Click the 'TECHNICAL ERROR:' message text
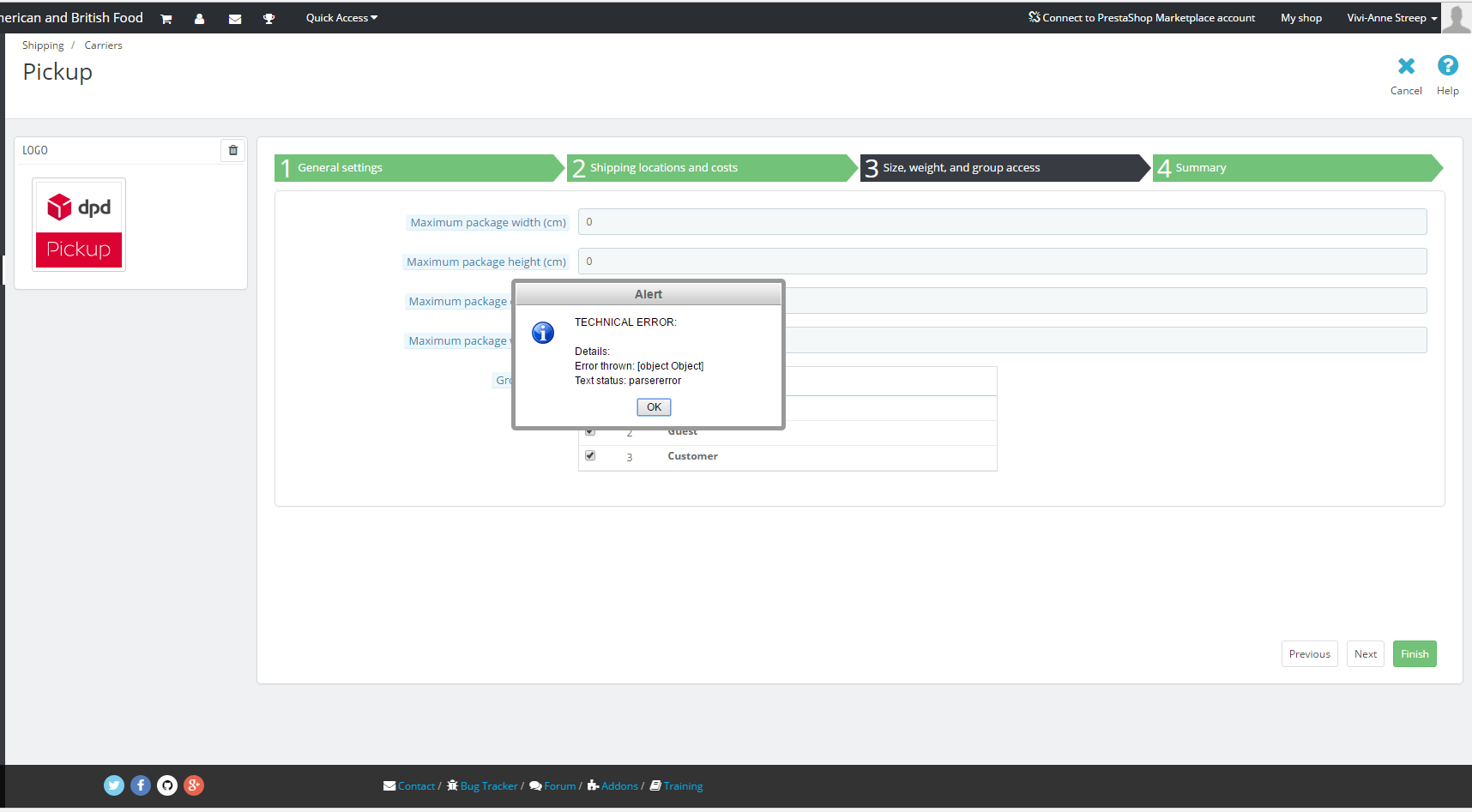The width and height of the screenshot is (1472, 812). point(625,322)
